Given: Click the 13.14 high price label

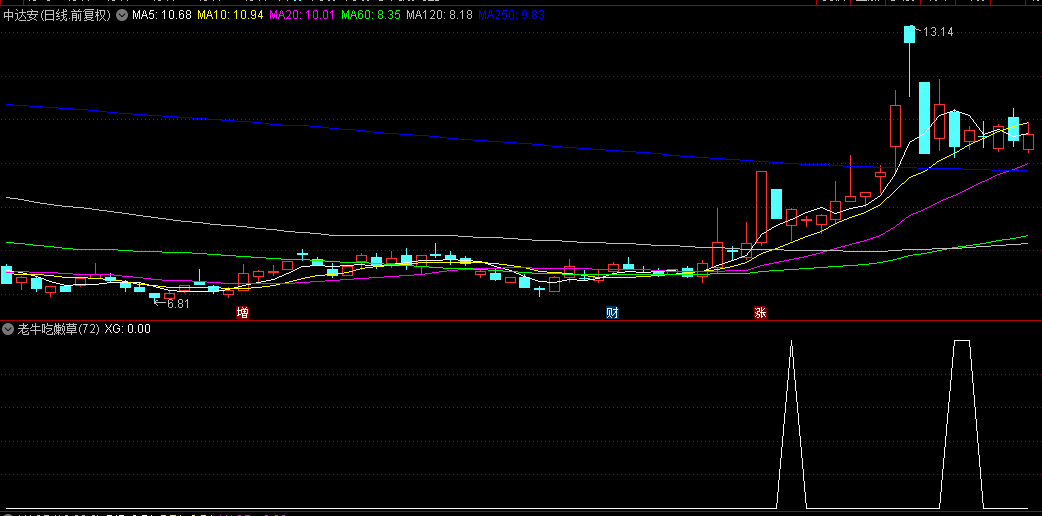Looking at the screenshot, I should coord(938,32).
